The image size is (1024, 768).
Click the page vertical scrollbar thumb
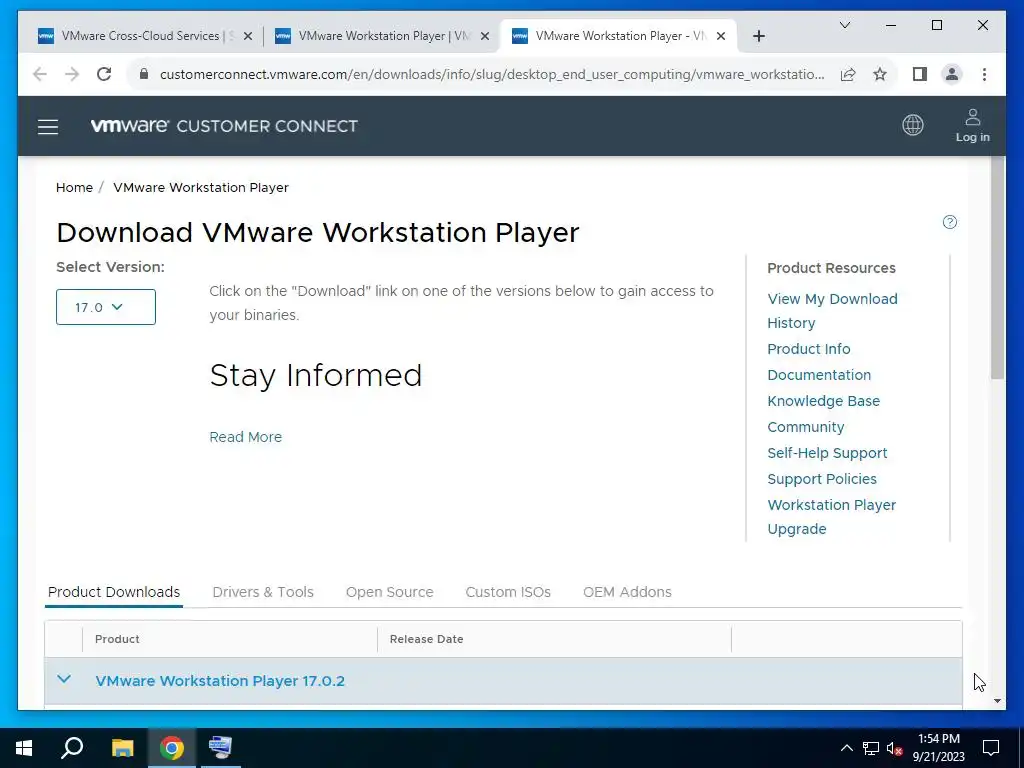click(997, 268)
